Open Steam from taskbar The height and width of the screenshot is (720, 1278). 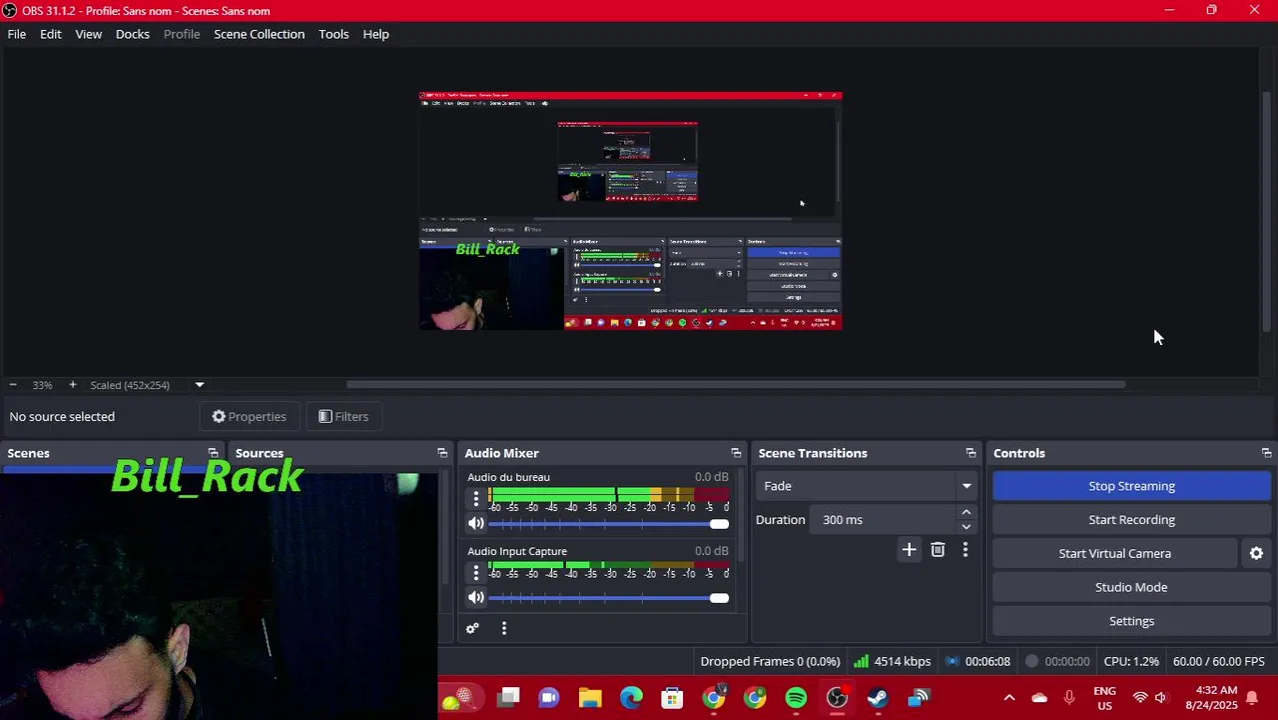(x=878, y=698)
